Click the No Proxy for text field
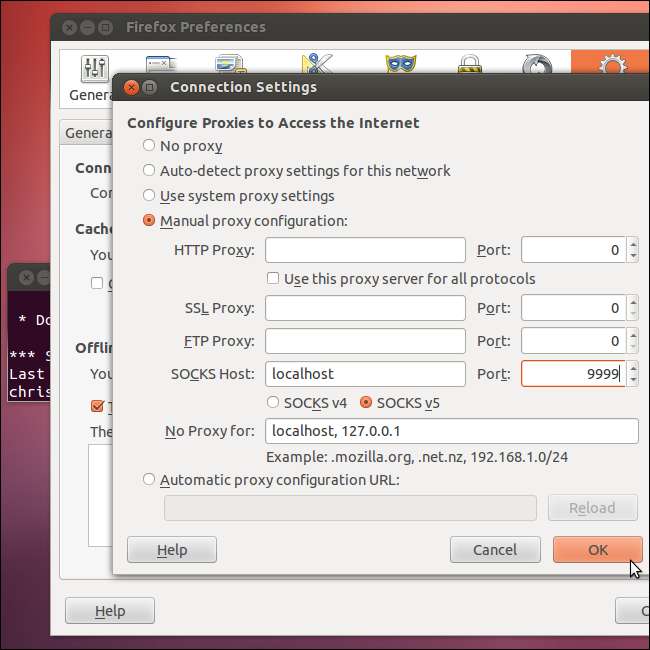The image size is (650, 650). pos(451,431)
